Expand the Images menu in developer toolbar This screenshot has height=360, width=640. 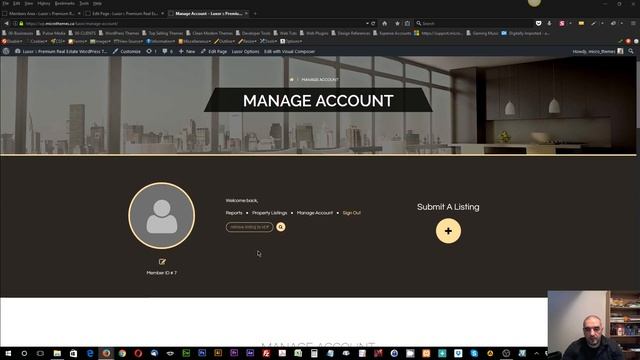point(100,41)
